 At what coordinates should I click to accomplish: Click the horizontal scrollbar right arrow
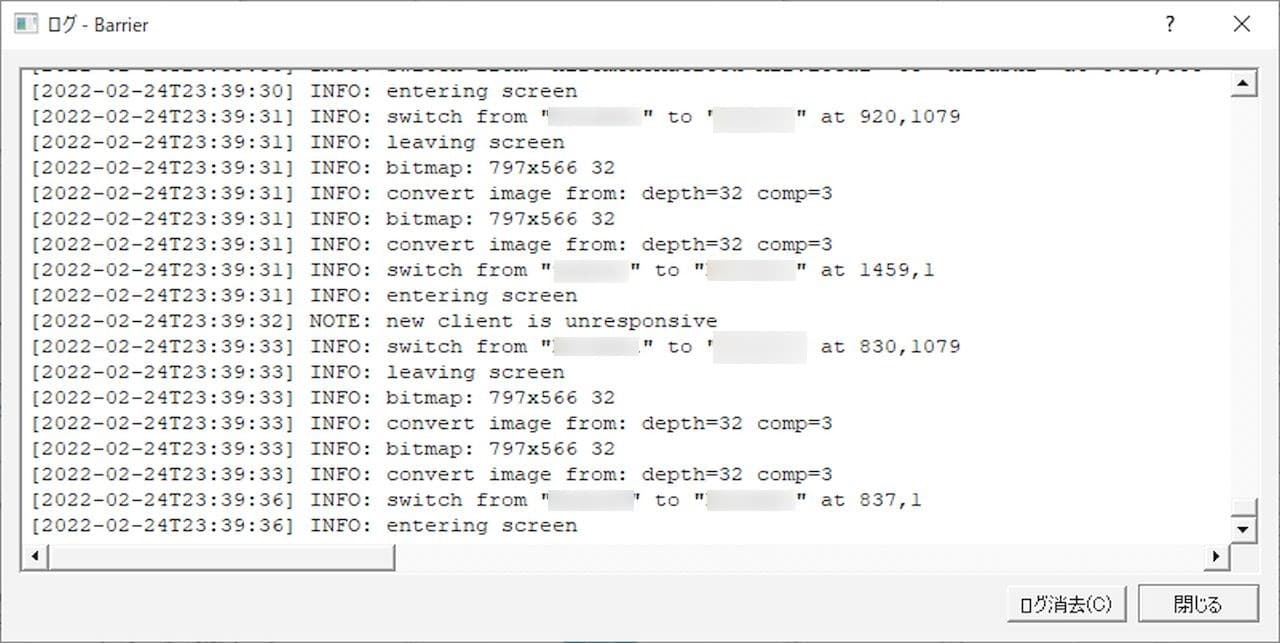(1217, 556)
